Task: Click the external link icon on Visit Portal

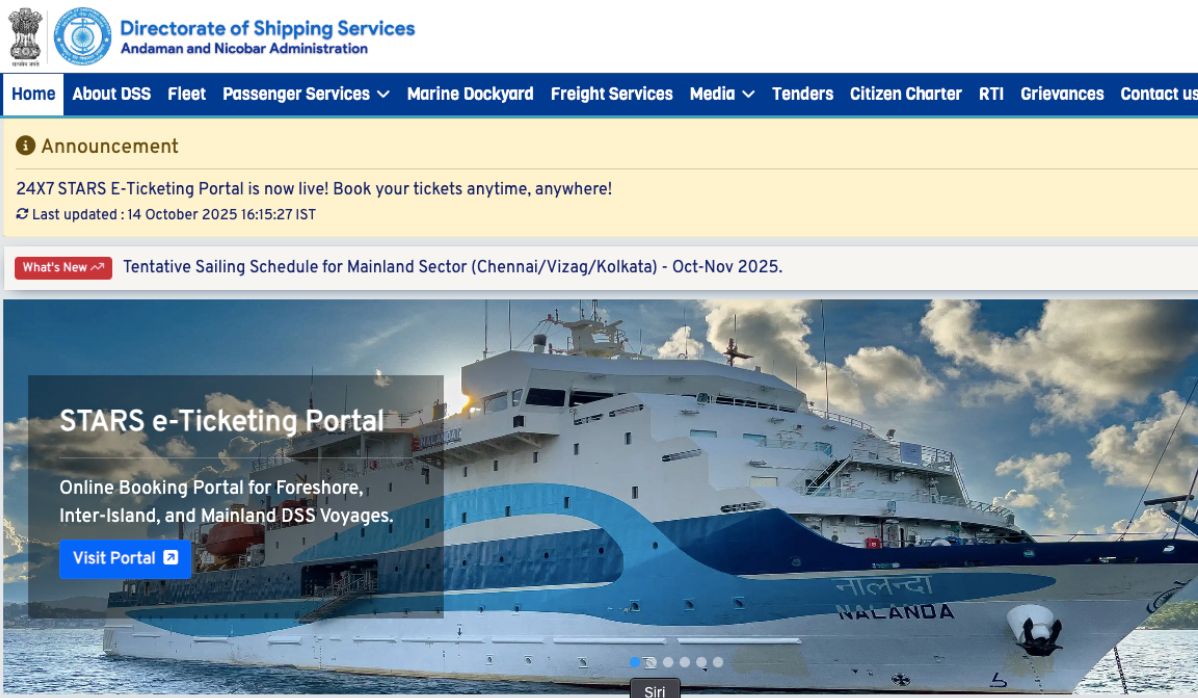Action: tap(171, 557)
